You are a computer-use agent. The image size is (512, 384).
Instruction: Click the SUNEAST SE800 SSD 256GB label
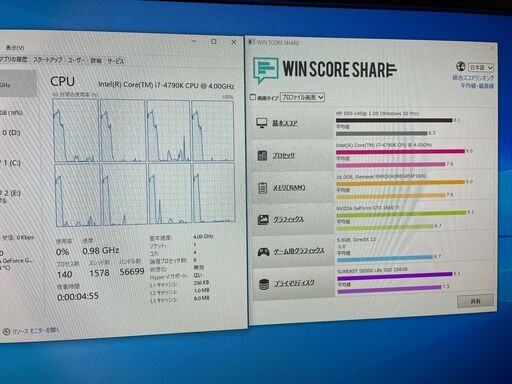tap(373, 270)
